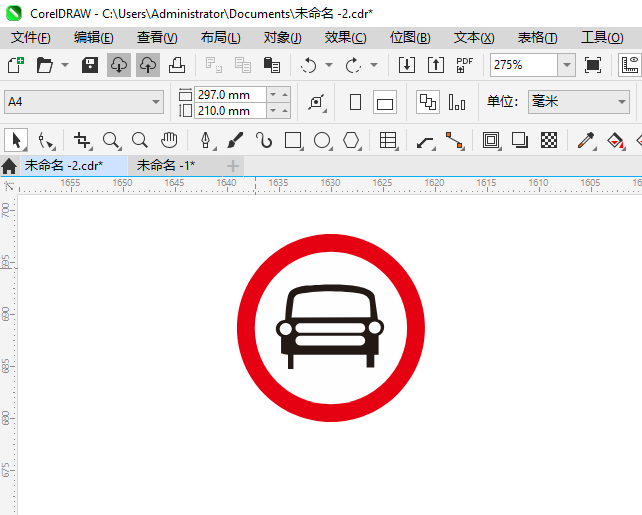The height and width of the screenshot is (515, 642).
Task: Select the Crop tool
Action: (82, 140)
